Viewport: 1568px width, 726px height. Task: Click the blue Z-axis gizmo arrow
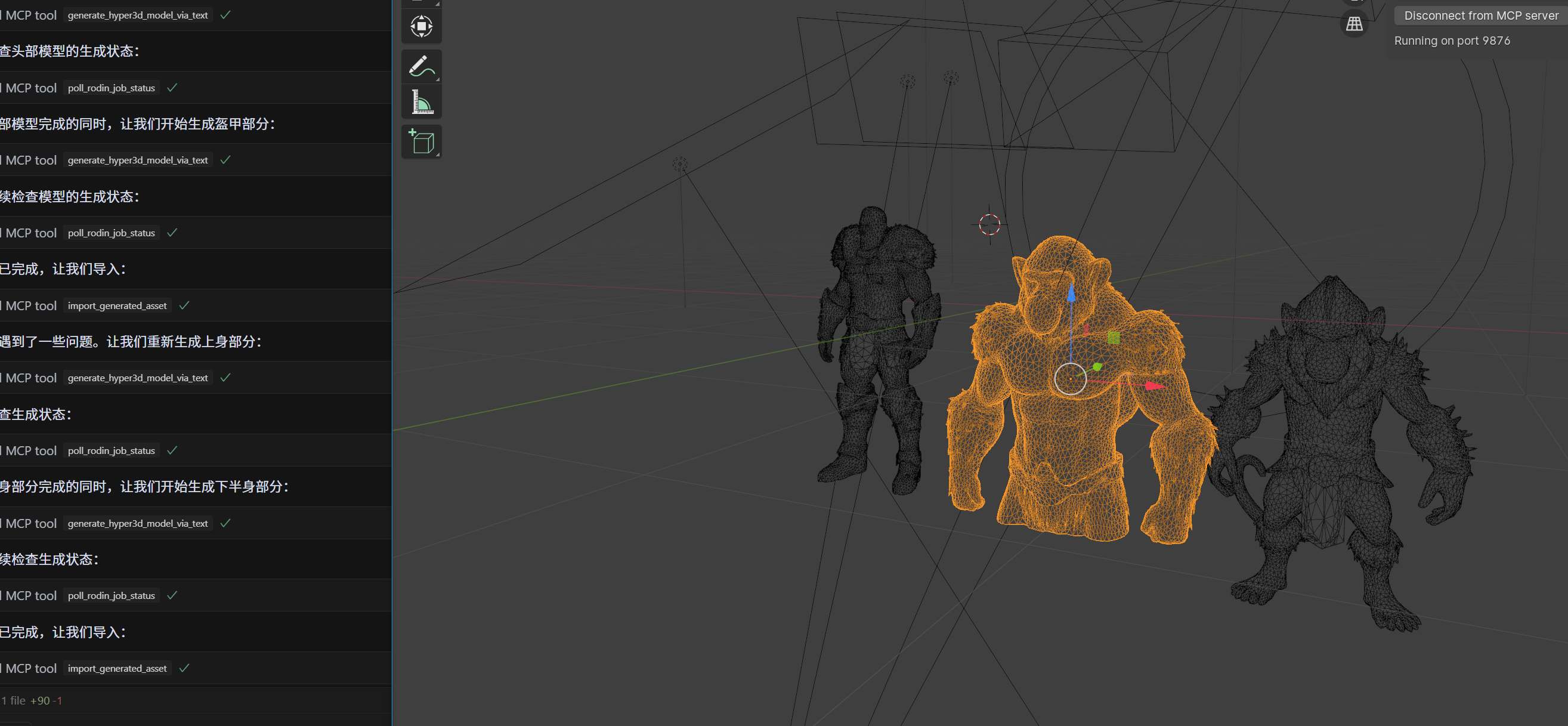pyautogui.click(x=1071, y=295)
